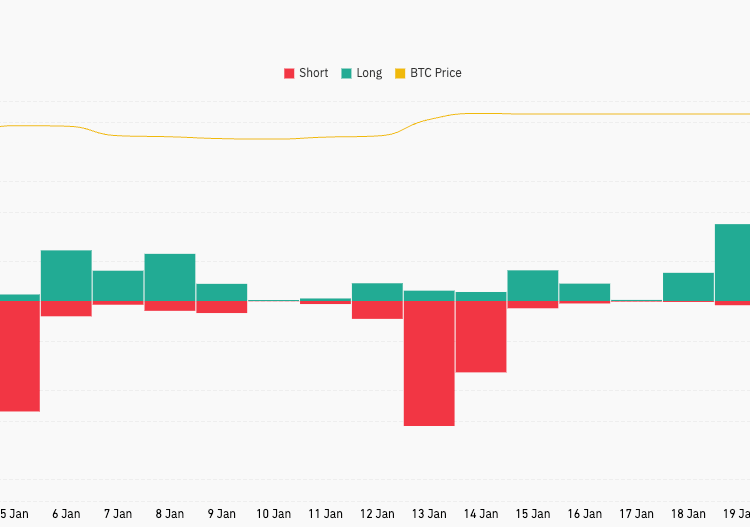Click the red Short legend color swatch
The width and height of the screenshot is (750, 527).
290,73
